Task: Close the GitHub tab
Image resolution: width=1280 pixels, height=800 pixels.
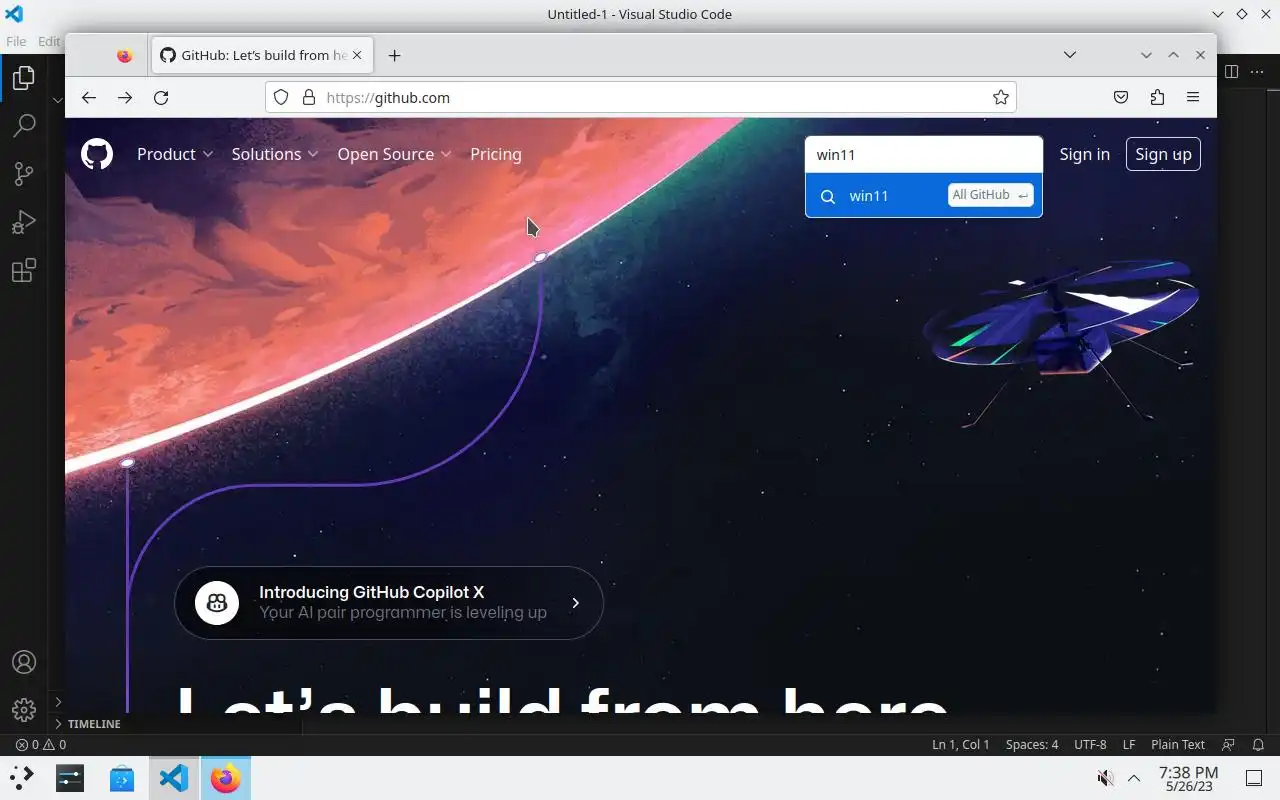Action: (359, 55)
